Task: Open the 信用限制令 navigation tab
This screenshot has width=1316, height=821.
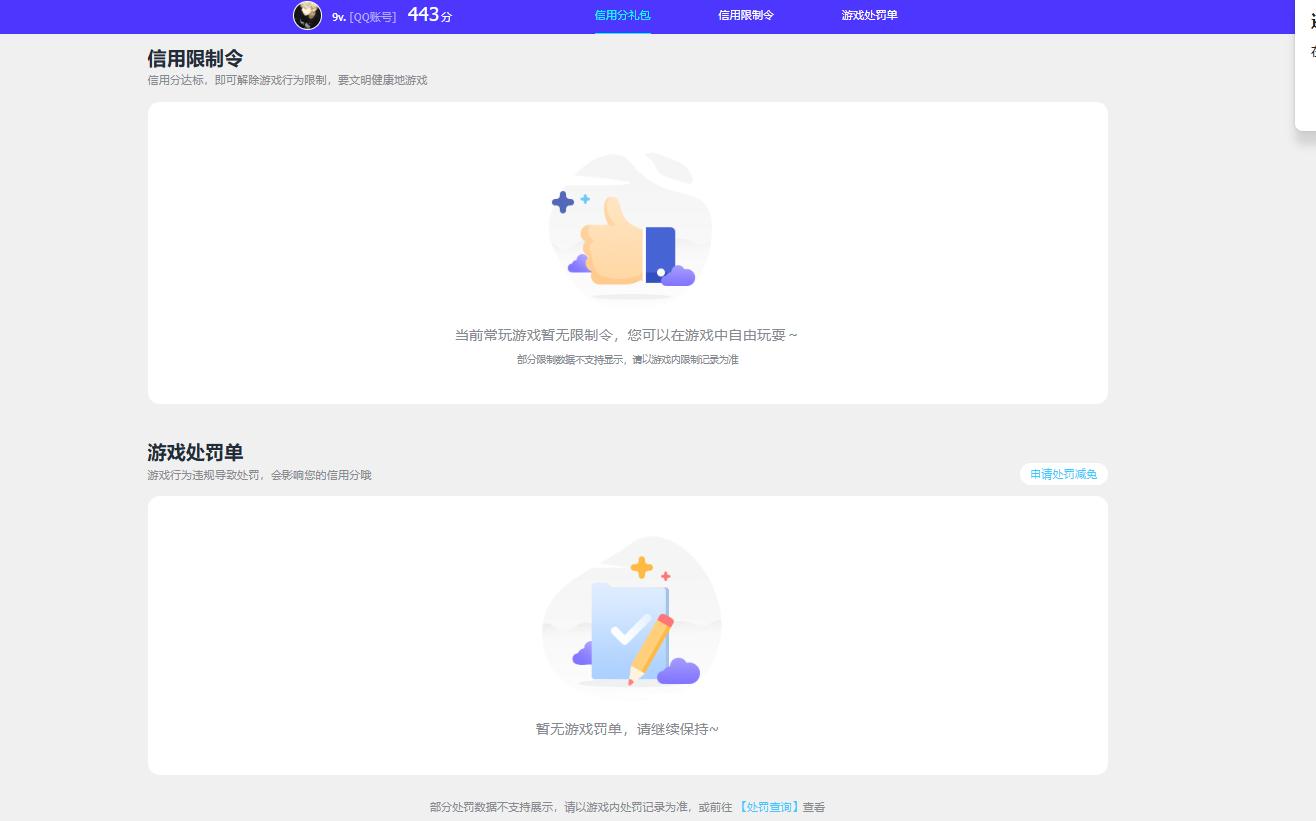Action: tap(744, 16)
